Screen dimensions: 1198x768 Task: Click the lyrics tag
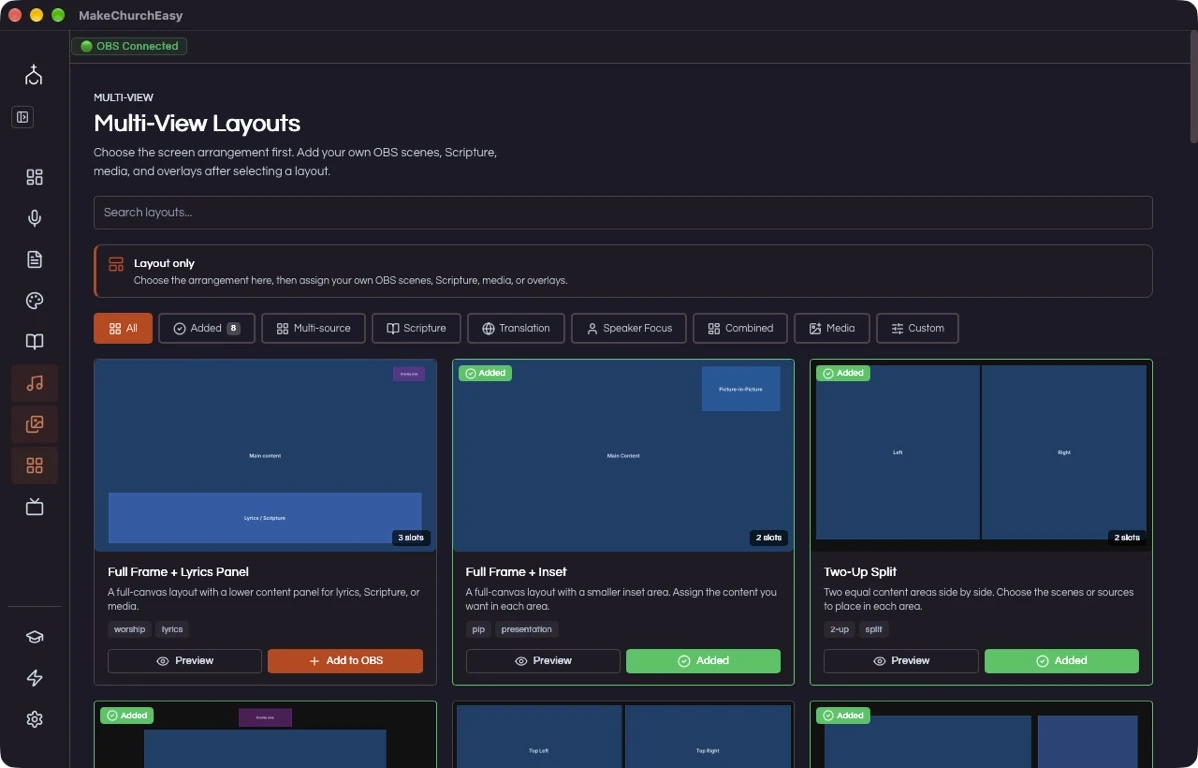click(x=172, y=630)
